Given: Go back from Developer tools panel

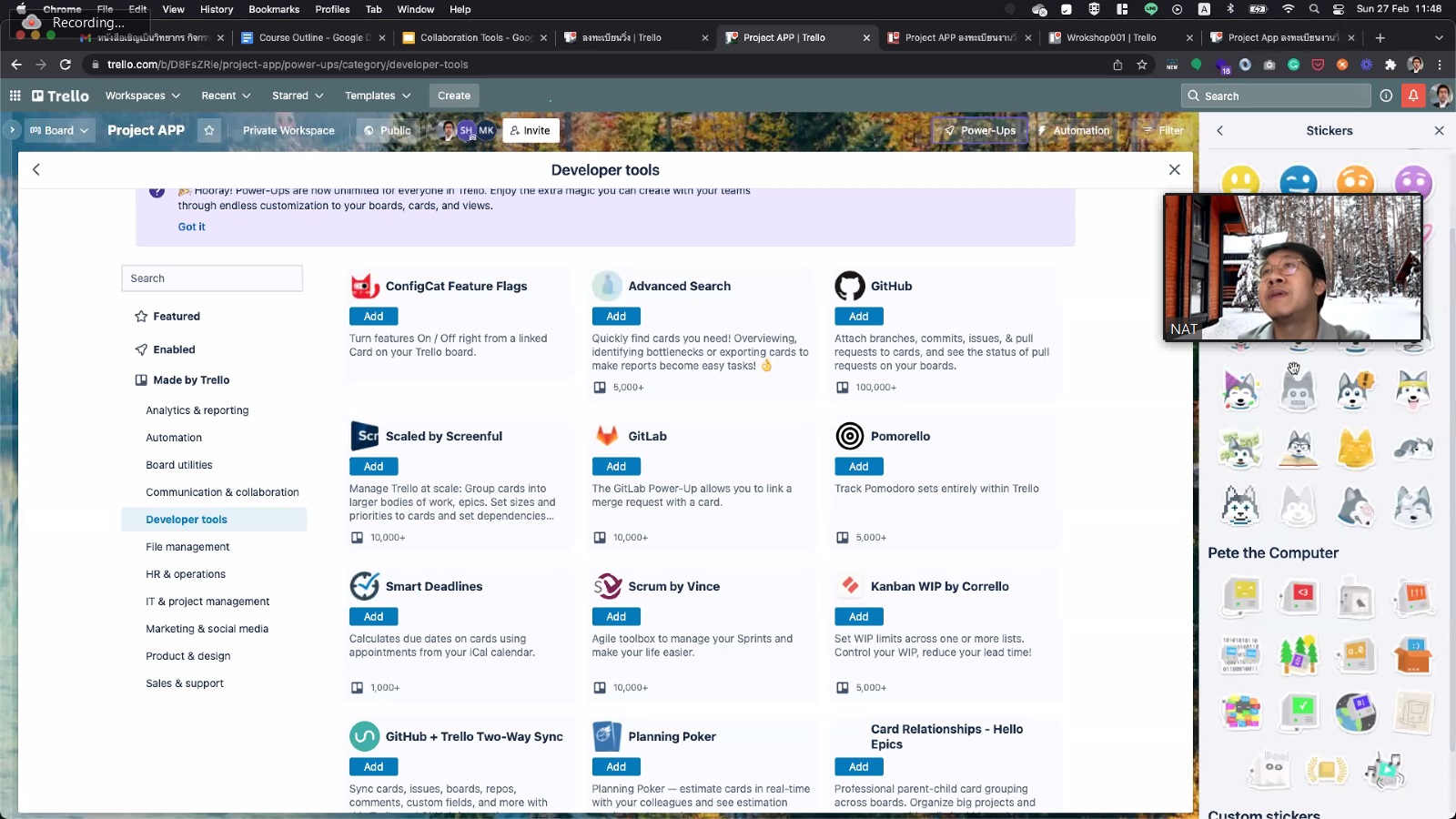Looking at the screenshot, I should 36,169.
